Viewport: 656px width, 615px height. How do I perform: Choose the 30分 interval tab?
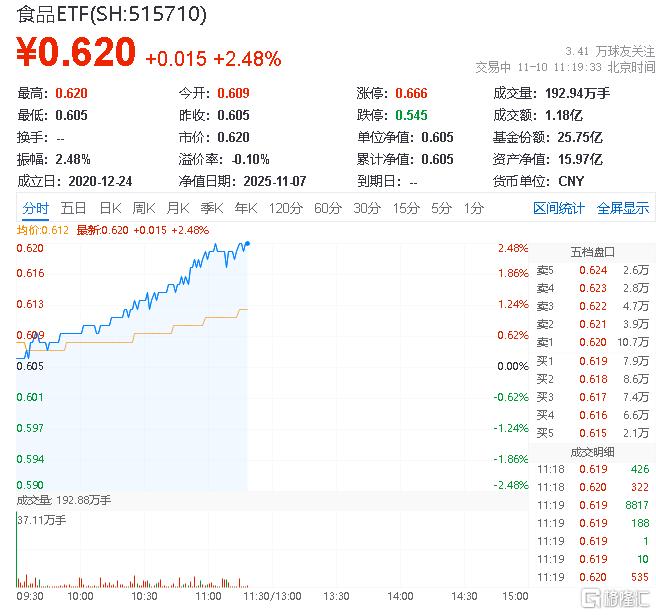pyautogui.click(x=367, y=208)
